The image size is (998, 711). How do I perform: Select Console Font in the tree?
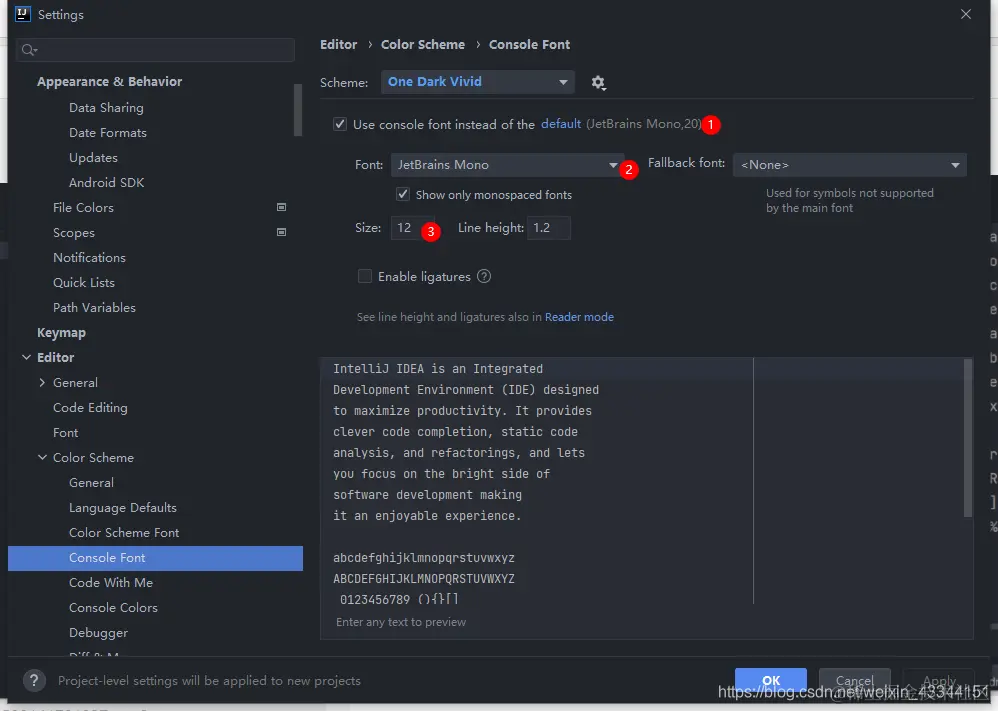(x=155, y=558)
